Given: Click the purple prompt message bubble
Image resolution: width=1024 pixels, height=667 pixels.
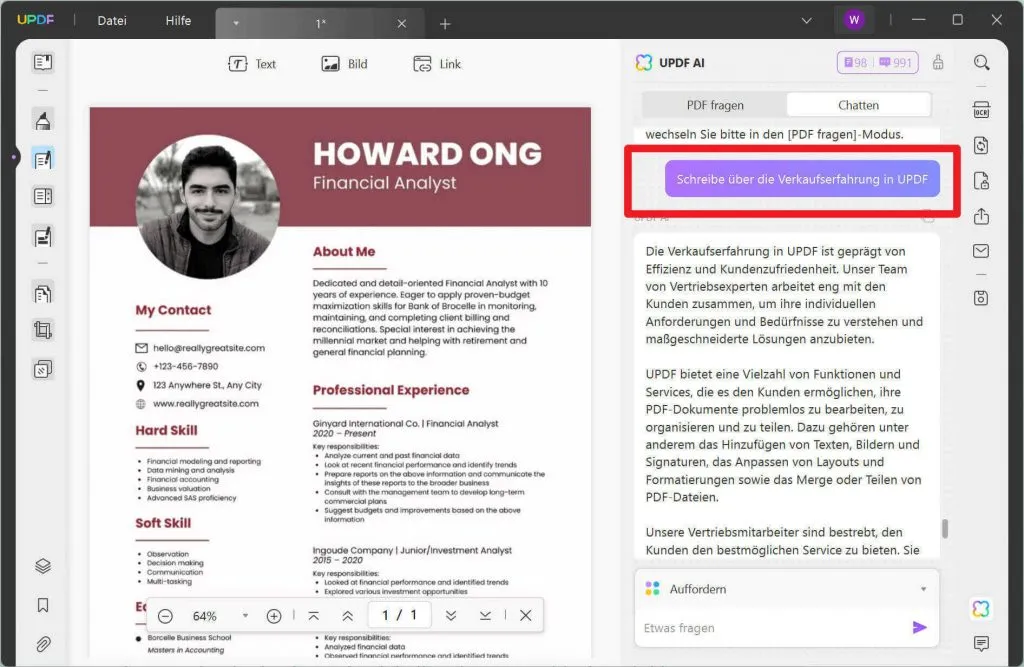Looking at the screenshot, I should [802, 179].
